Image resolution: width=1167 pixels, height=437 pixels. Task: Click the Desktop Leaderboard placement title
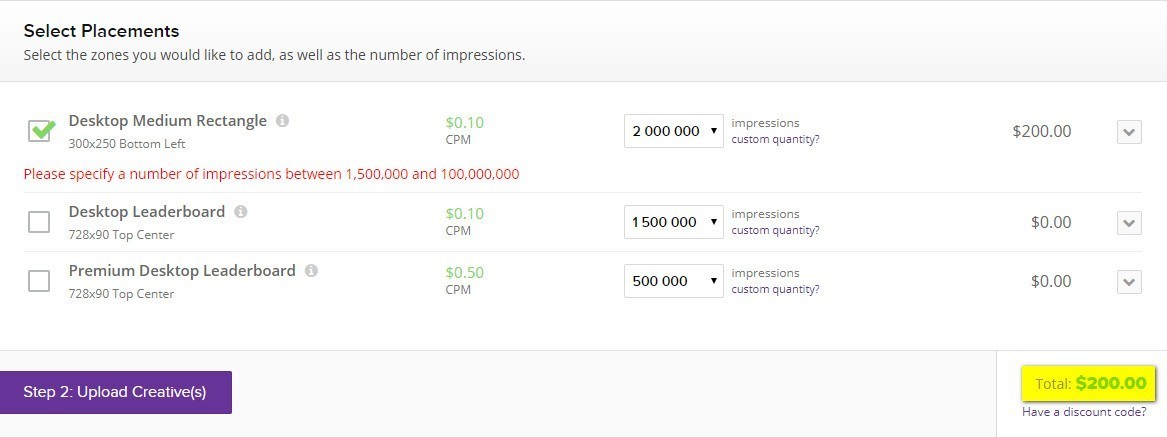click(147, 211)
